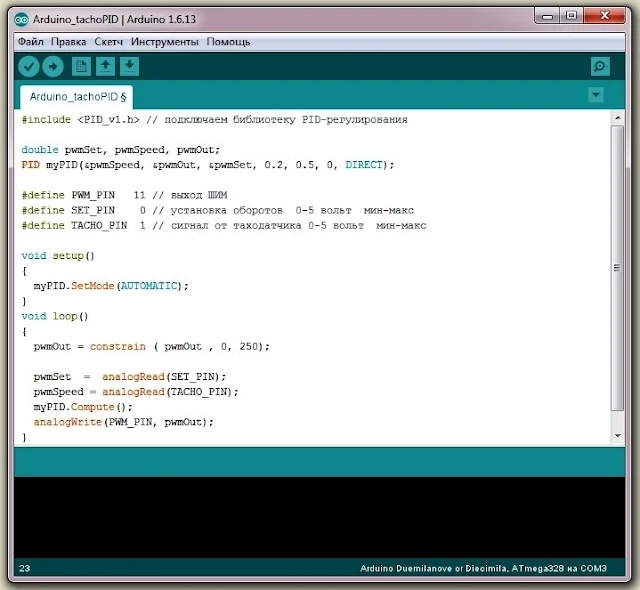Save the sketch with the down-arrow icon
Image resolution: width=640 pixels, height=590 pixels.
pos(129,67)
